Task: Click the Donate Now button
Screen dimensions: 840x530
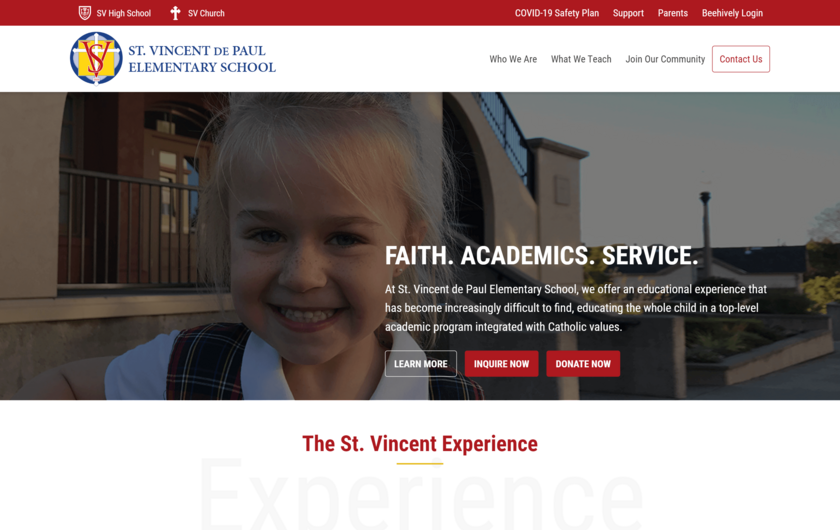Action: tap(583, 364)
